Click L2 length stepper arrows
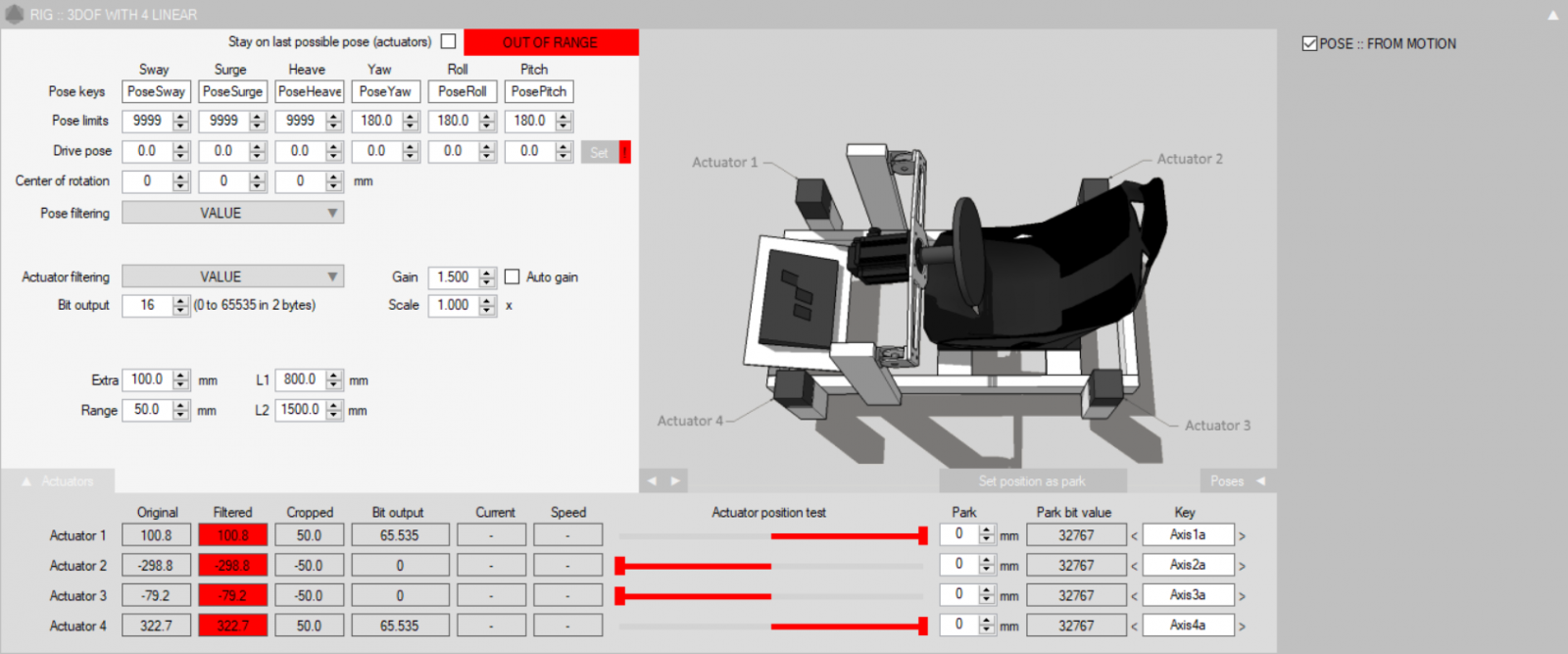This screenshot has height=654, width=1568. click(333, 410)
